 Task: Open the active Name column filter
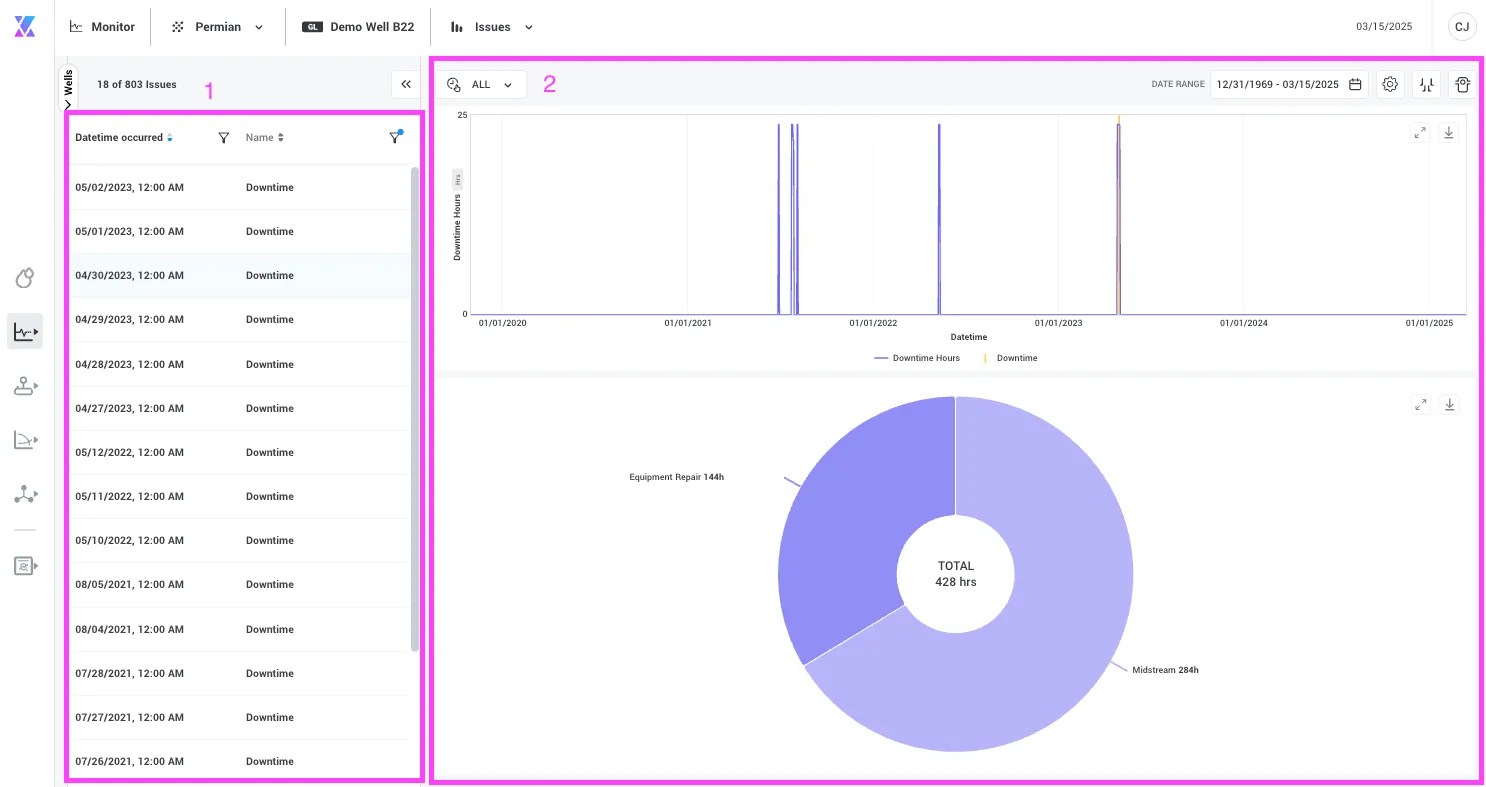tap(395, 138)
